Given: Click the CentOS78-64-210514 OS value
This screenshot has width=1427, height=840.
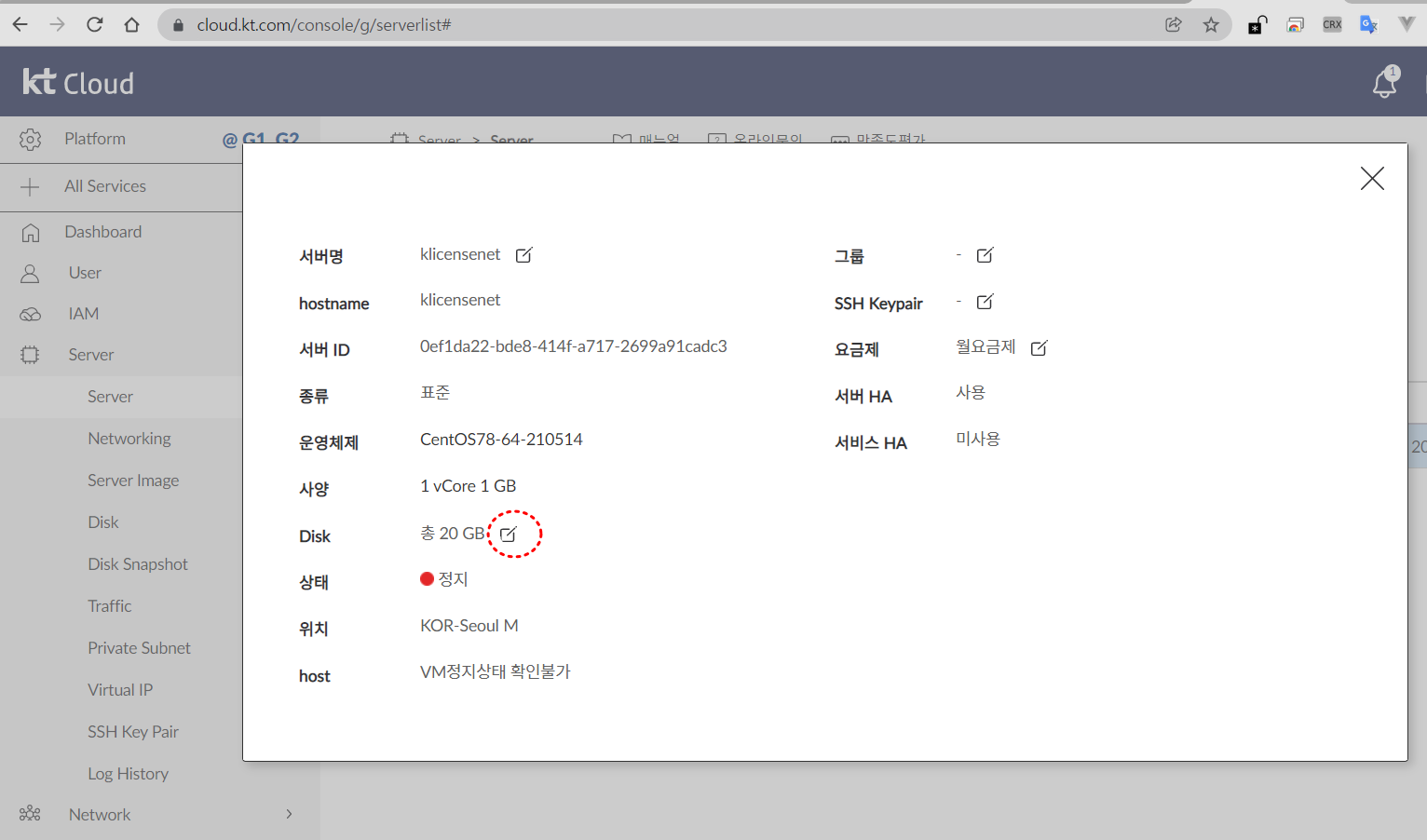Looking at the screenshot, I should coord(501,440).
